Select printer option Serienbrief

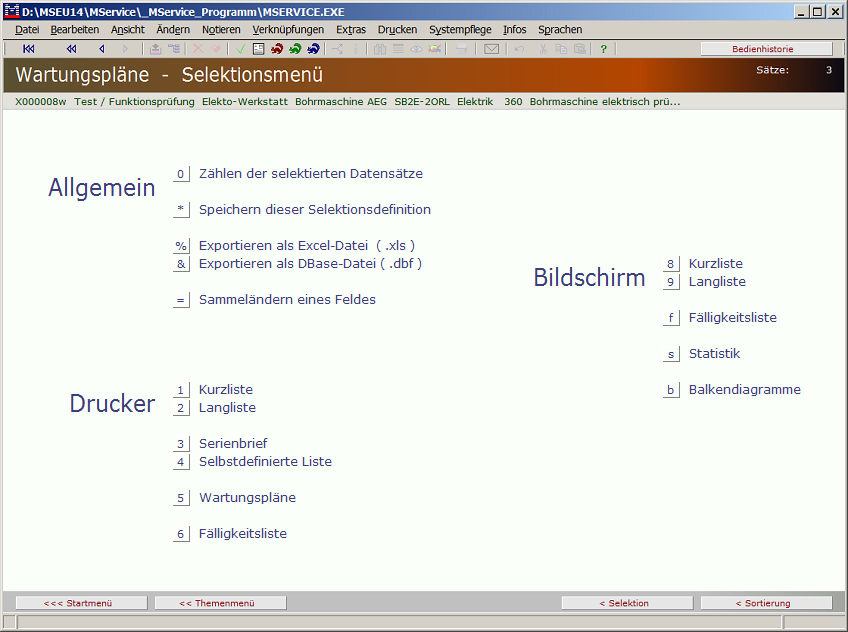click(233, 443)
